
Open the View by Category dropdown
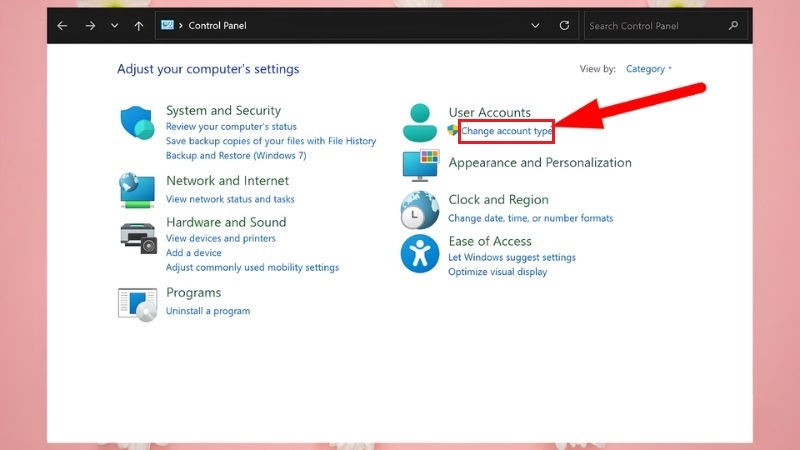(648, 69)
